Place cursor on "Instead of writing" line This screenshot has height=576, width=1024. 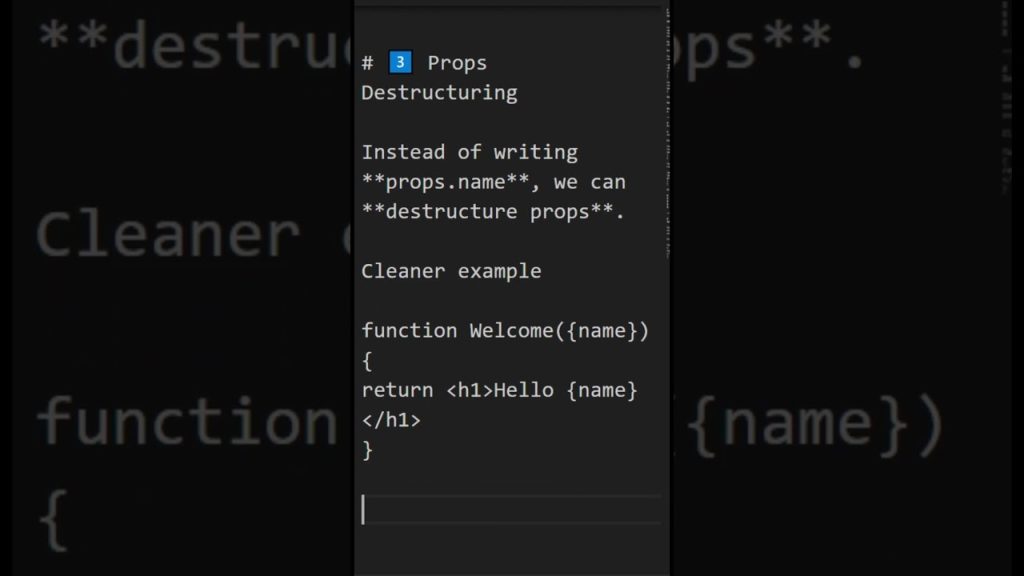coord(469,152)
